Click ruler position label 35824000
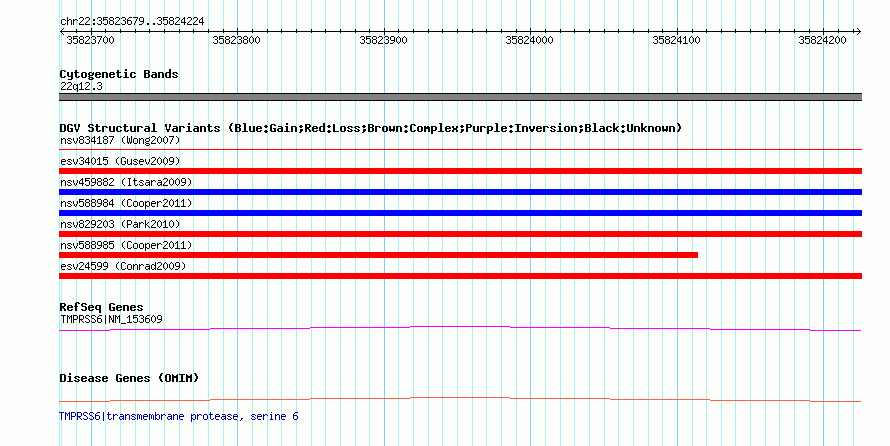Viewport: 890px width, 446px height. [529, 40]
